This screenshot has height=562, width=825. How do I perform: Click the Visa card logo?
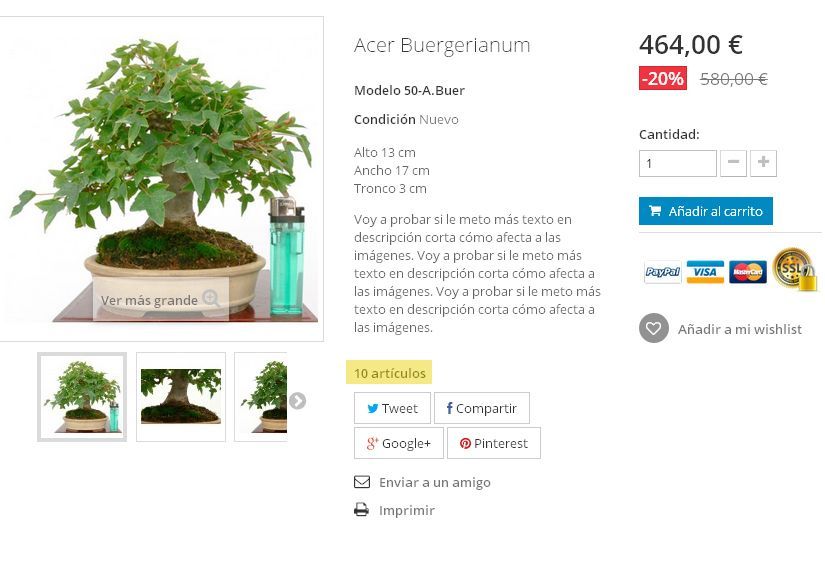click(x=705, y=272)
